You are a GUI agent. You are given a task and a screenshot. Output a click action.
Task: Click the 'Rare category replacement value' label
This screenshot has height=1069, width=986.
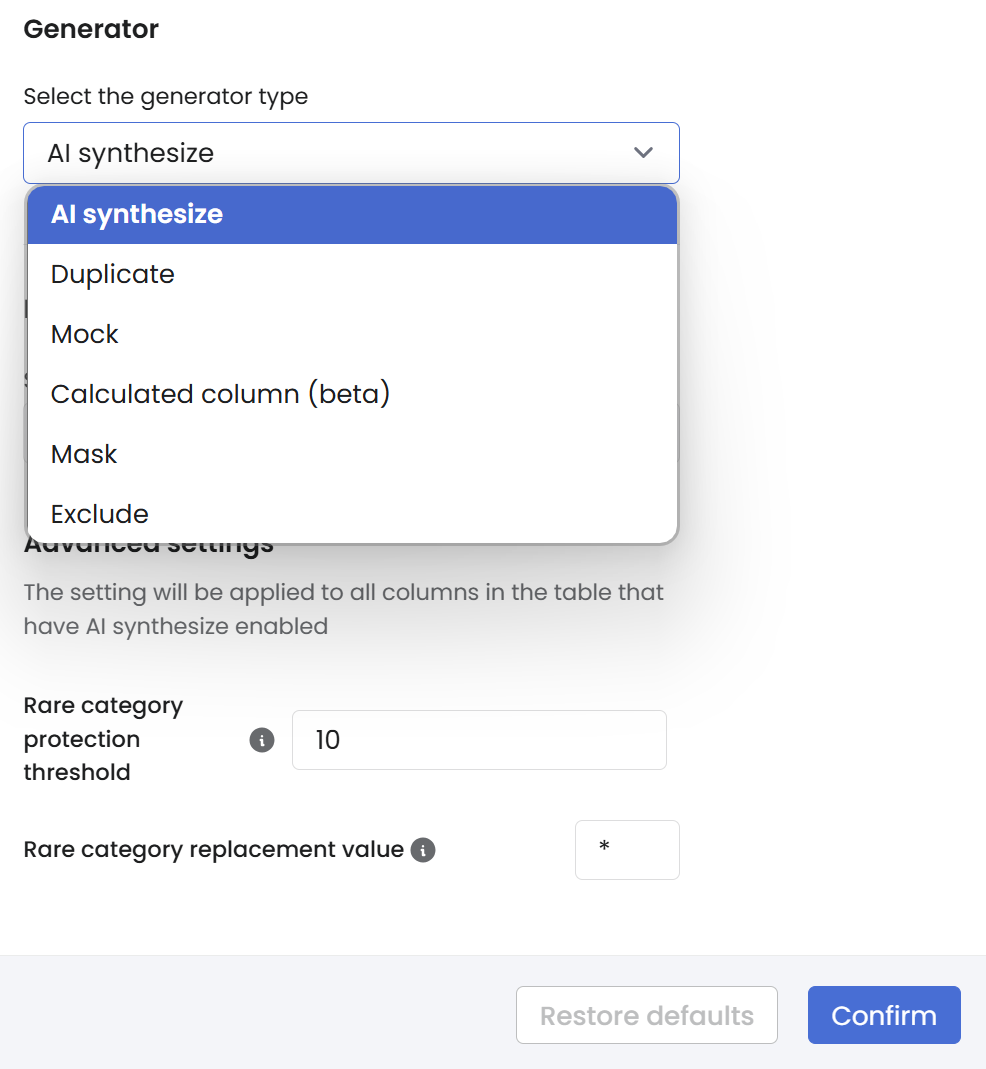(x=213, y=850)
